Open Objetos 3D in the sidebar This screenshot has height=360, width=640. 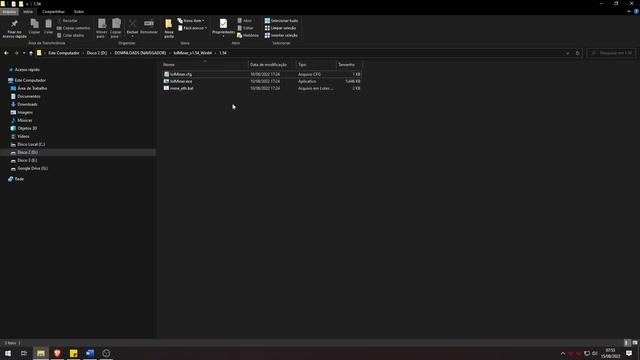point(27,128)
